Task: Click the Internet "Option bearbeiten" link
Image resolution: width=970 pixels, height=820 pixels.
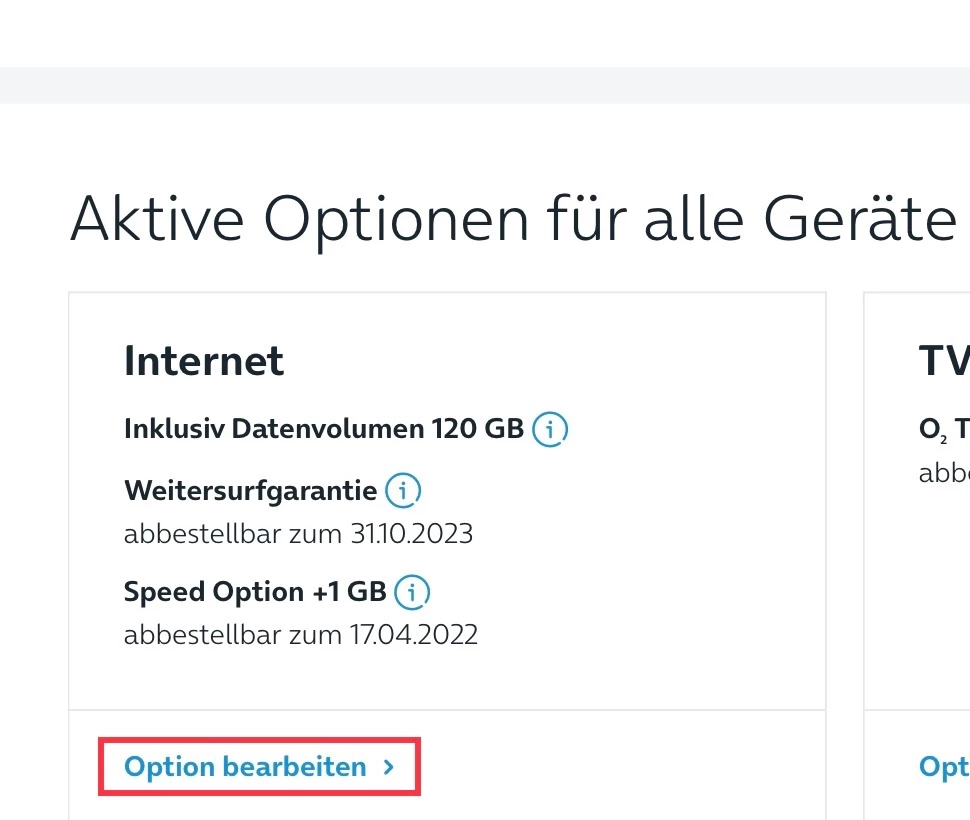Action: click(245, 767)
